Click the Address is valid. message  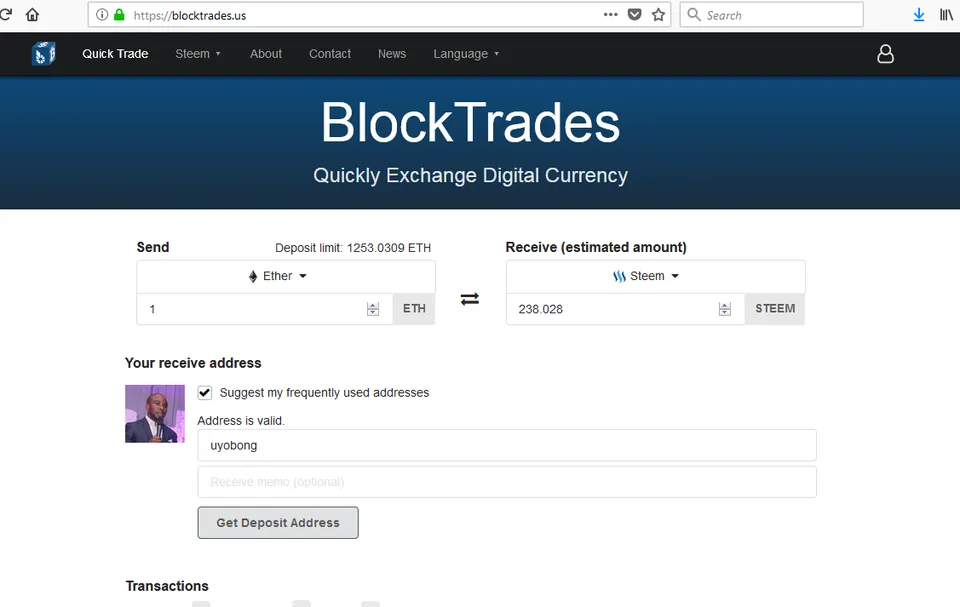click(241, 421)
